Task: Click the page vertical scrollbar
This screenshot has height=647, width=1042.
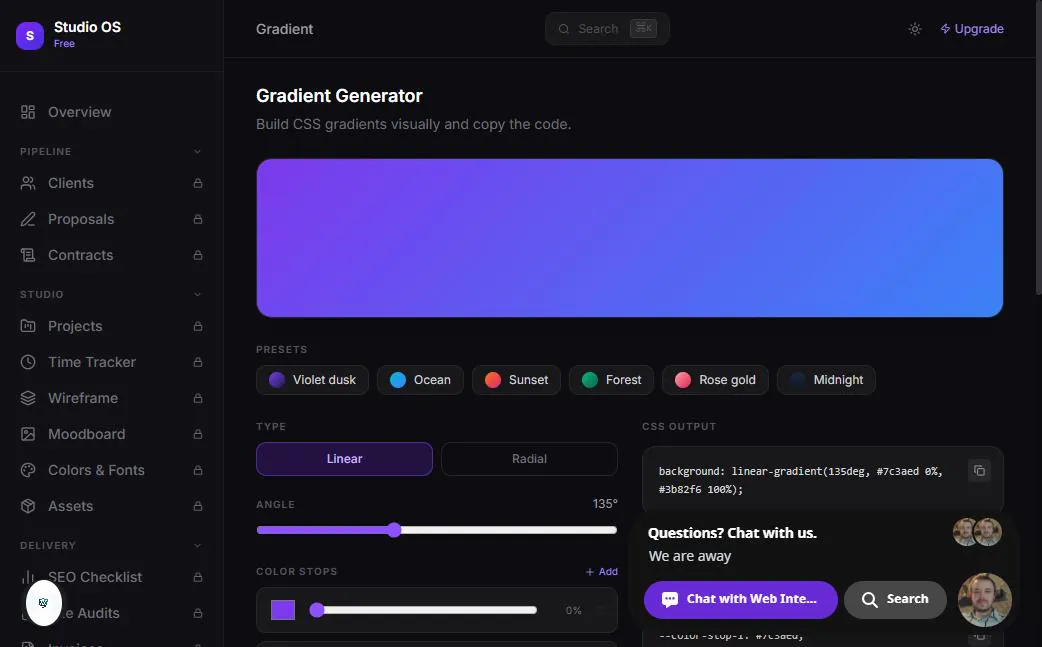Action: 1039,146
